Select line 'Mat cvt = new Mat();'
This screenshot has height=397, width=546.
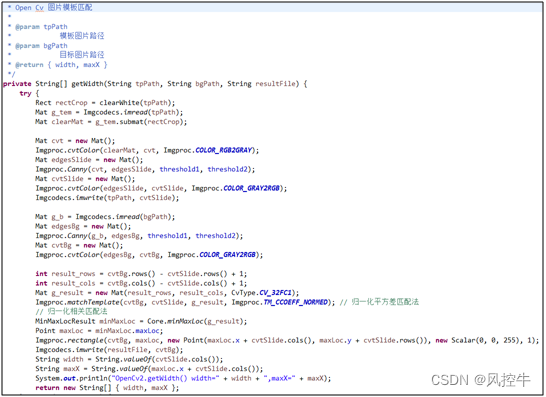click(75, 141)
